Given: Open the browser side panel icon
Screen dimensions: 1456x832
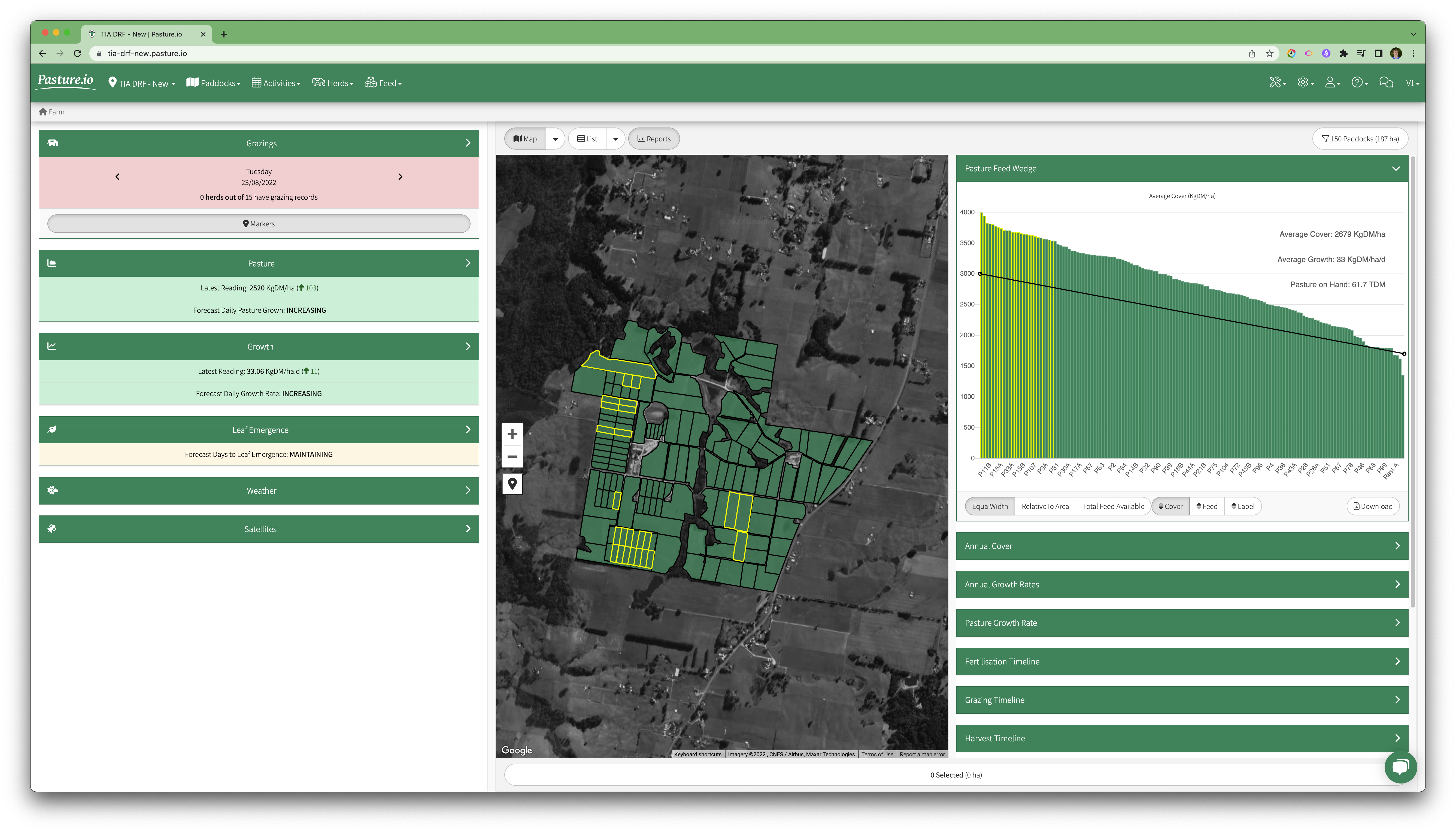Looking at the screenshot, I should click(x=1378, y=53).
